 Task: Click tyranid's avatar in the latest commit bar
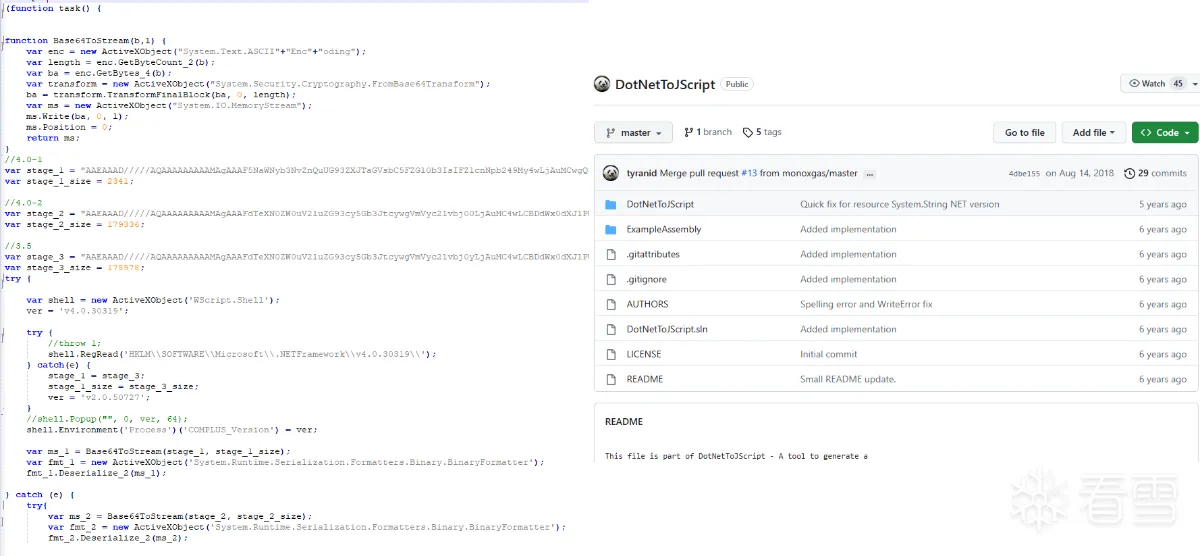click(x=610, y=173)
